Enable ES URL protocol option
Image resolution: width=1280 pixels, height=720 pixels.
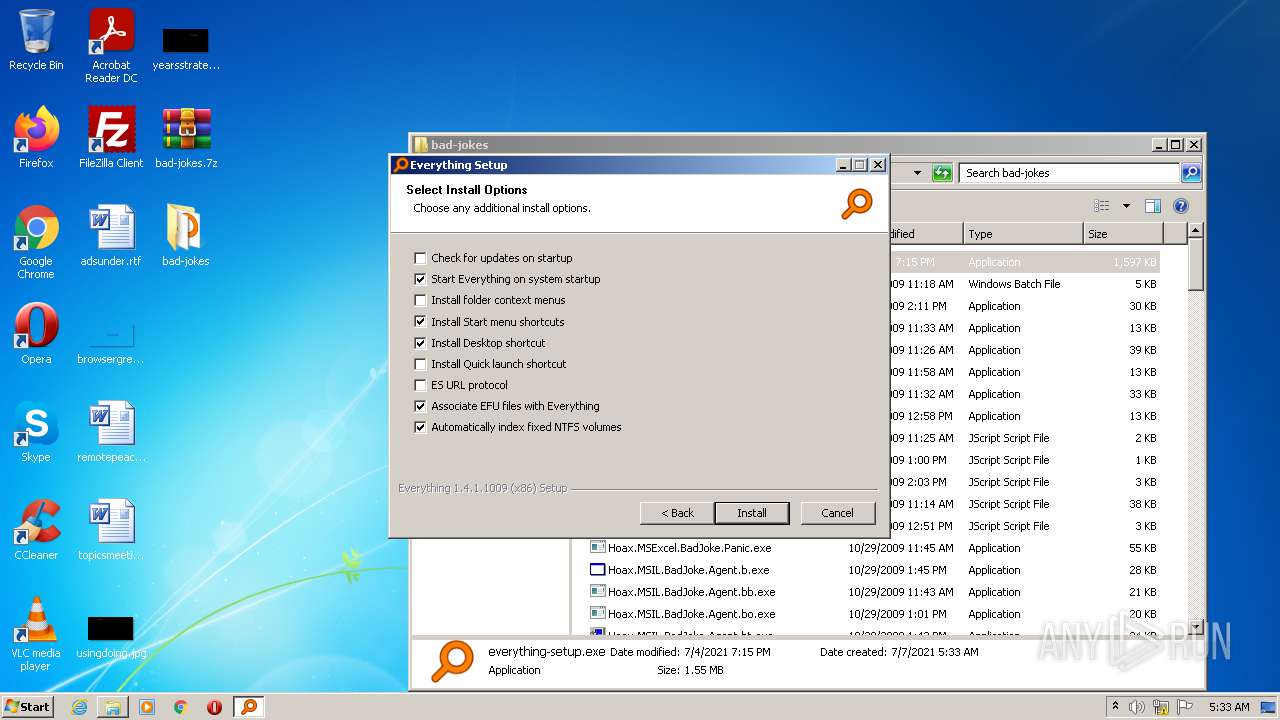pyautogui.click(x=420, y=385)
